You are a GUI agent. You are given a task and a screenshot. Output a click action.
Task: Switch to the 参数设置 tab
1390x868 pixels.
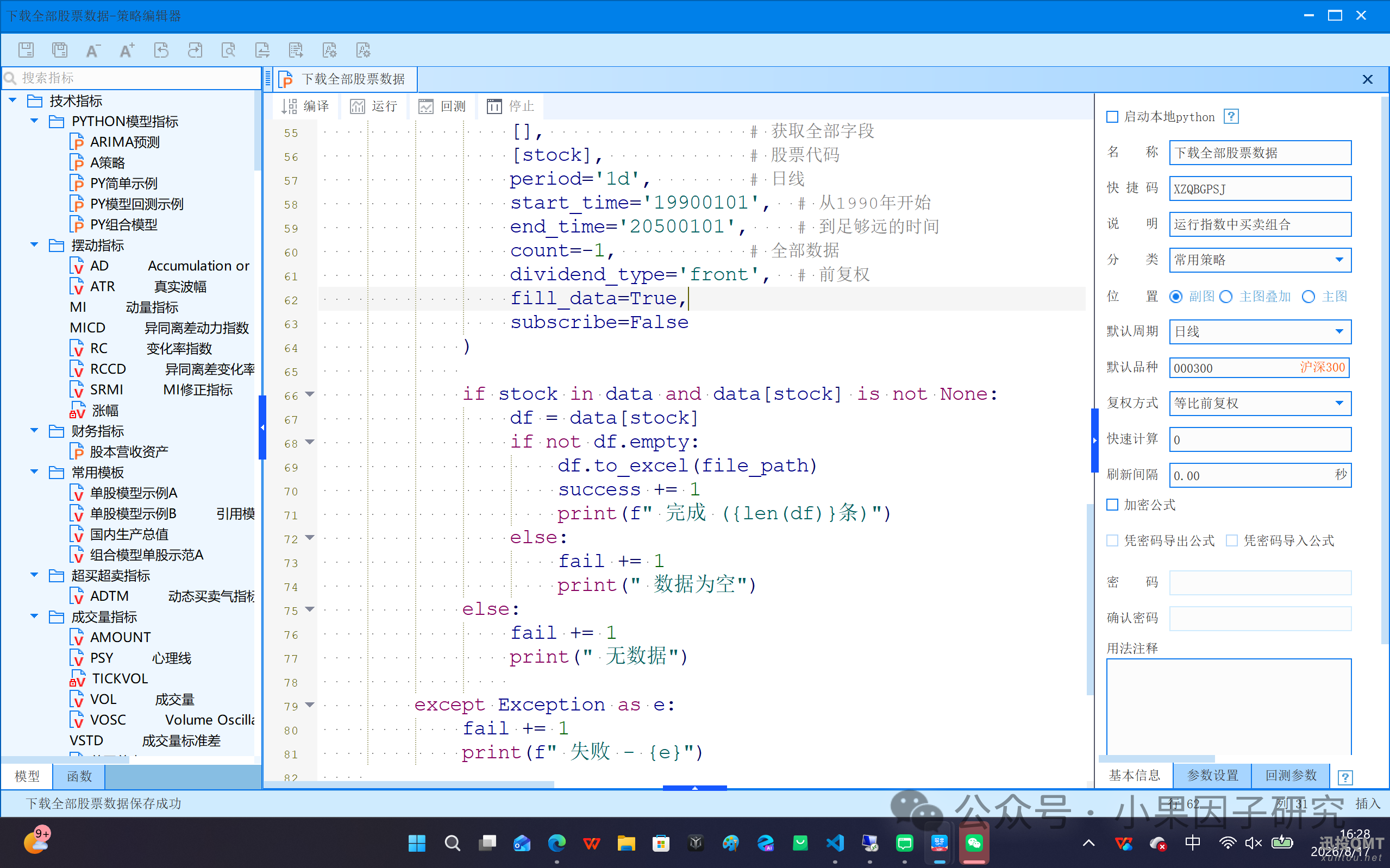coord(1213,776)
